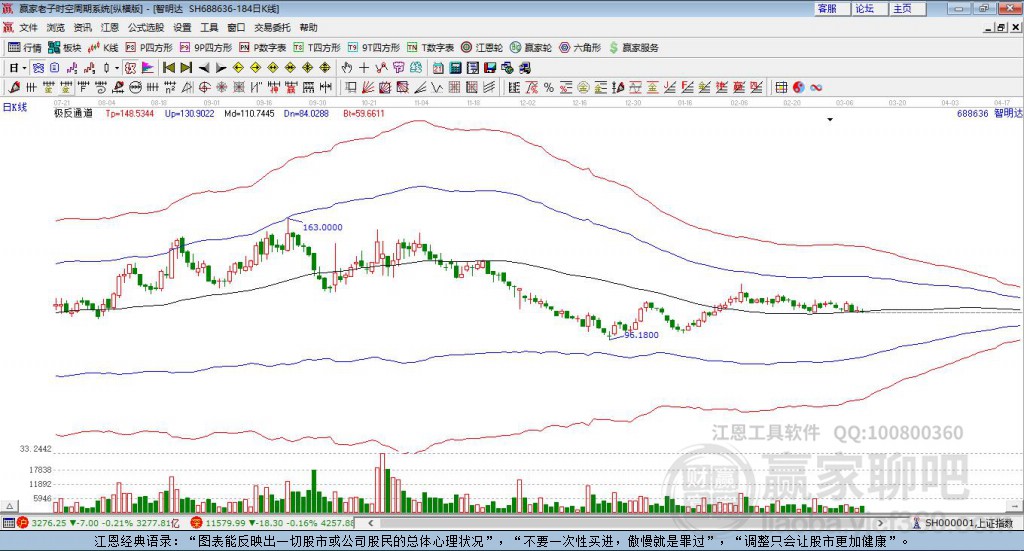Click the 96.1800 low price label
This screenshot has height=551, width=1024.
641,335
